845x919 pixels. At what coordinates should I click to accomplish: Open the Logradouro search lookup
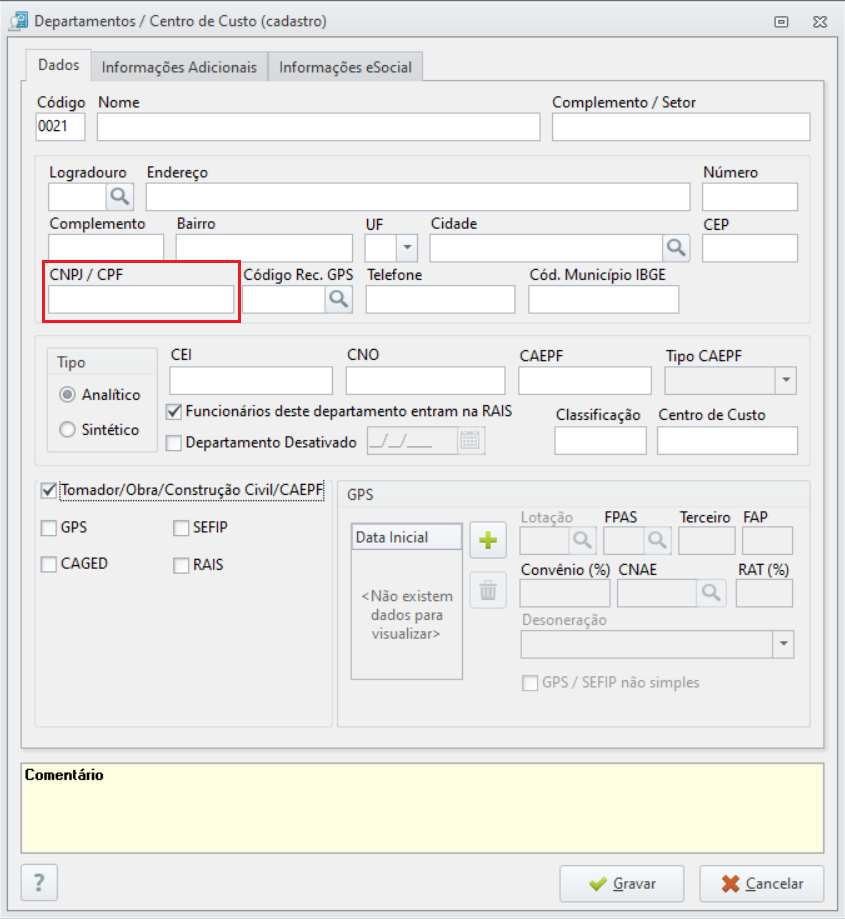[x=120, y=196]
